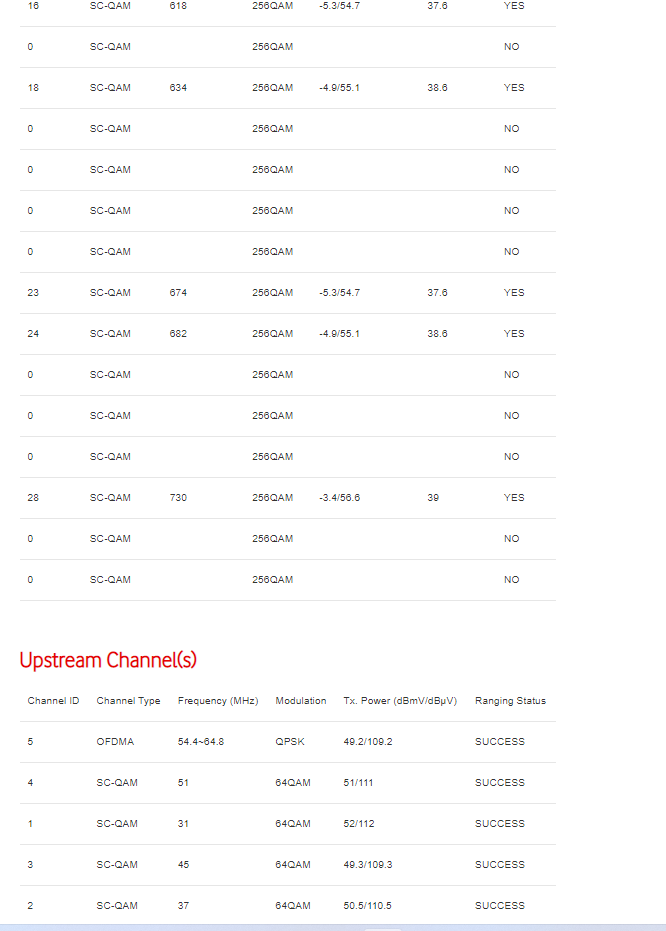Select downstream frequency 682 cell
The image size is (666, 931).
click(178, 333)
